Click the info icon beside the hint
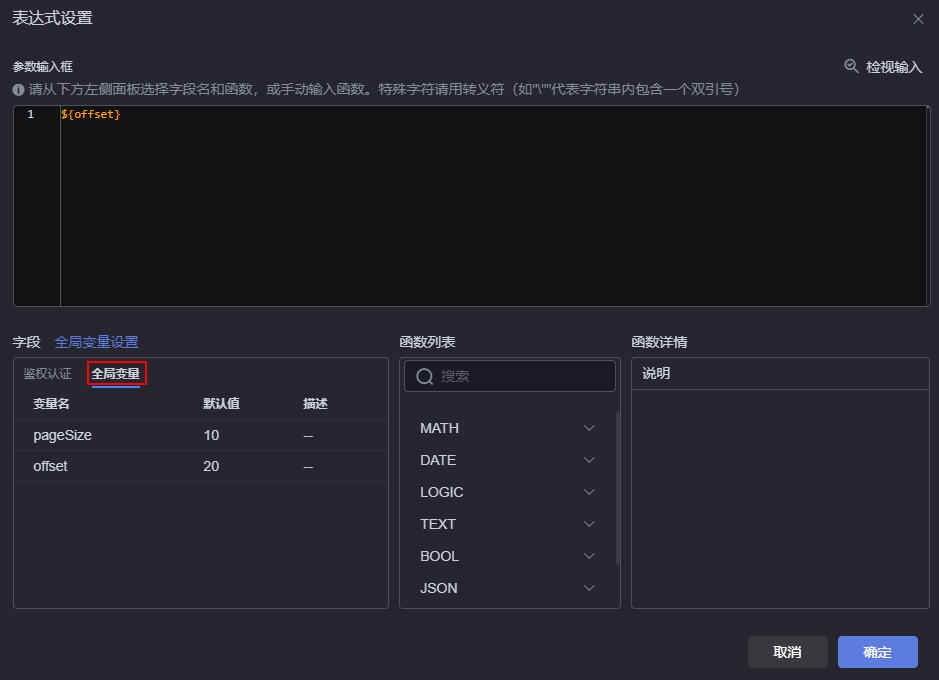This screenshot has height=680, width=939. 19,90
